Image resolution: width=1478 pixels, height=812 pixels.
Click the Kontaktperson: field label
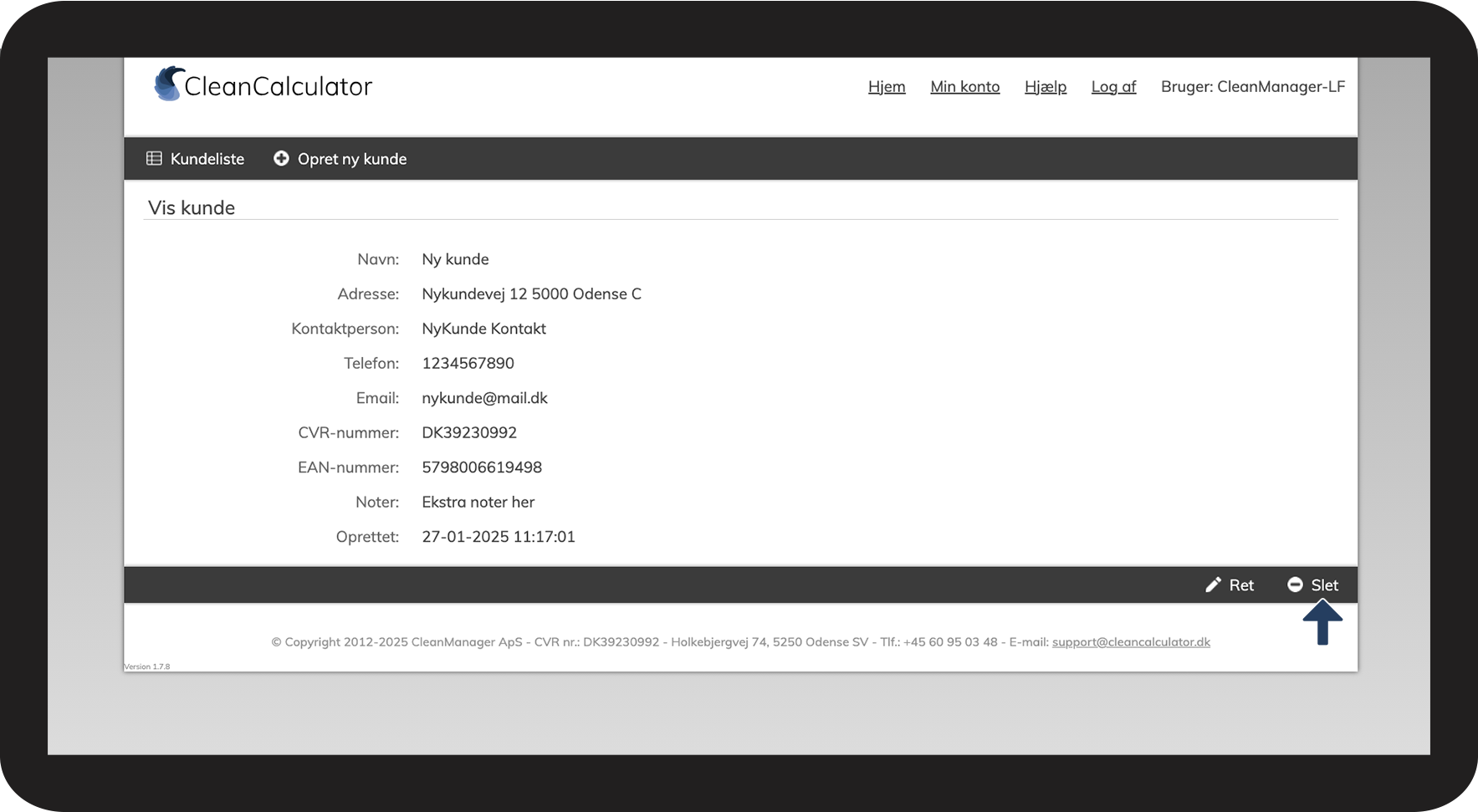point(345,329)
